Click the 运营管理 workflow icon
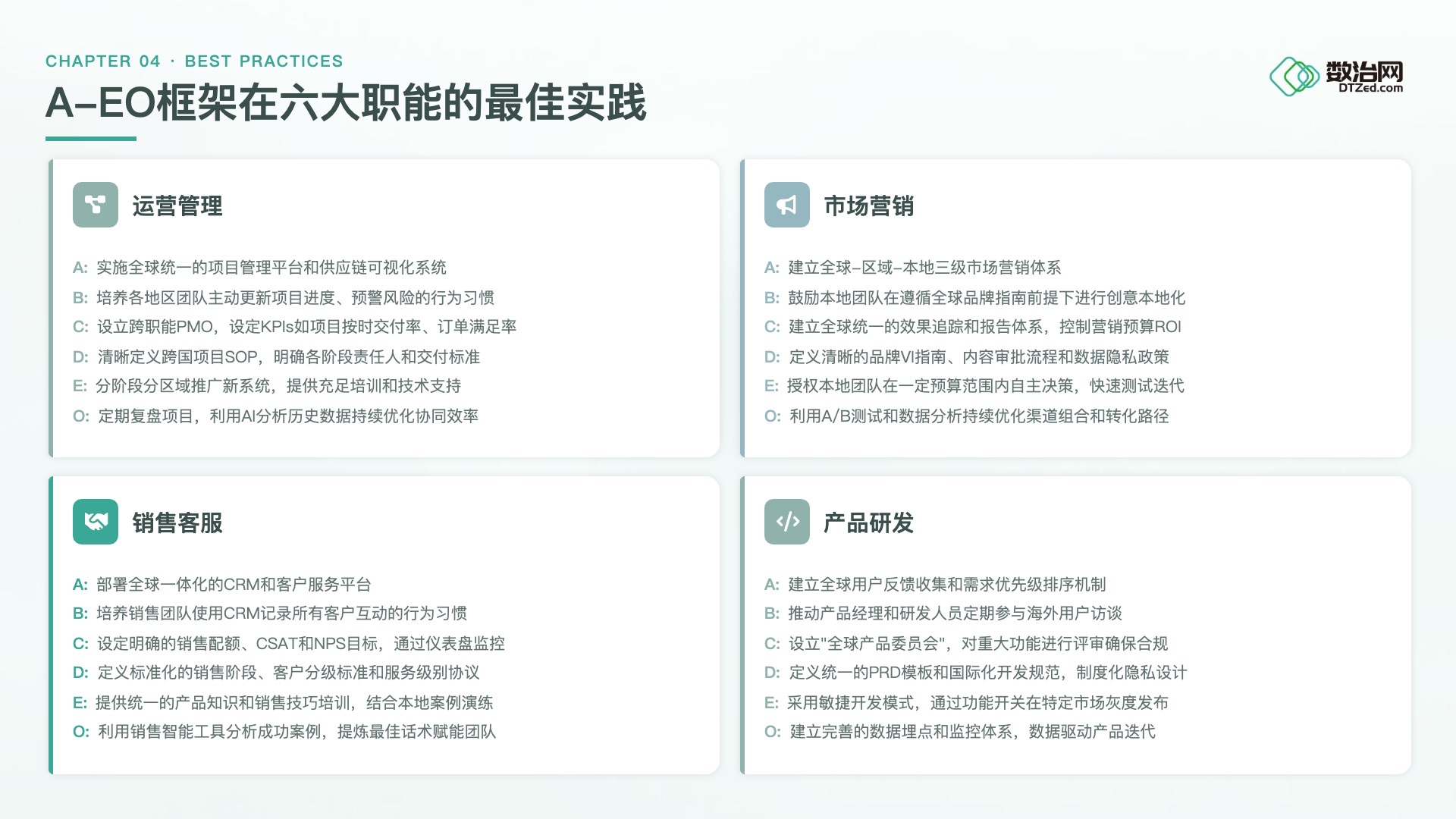 [96, 205]
